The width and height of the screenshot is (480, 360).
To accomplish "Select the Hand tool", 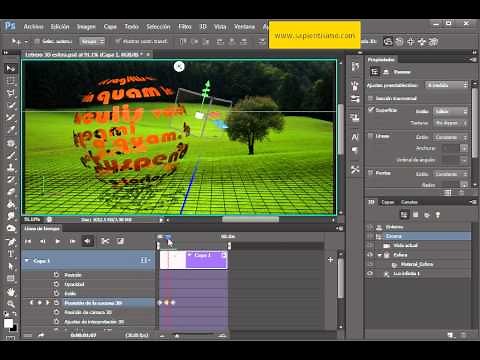I will (11, 292).
